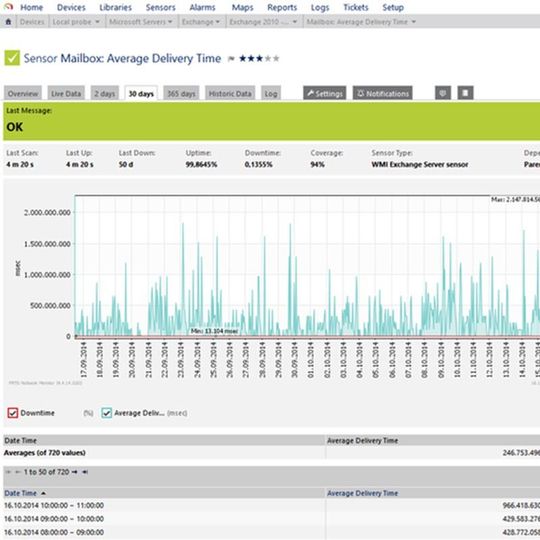Click the green sensor status checkmark icon

[12, 58]
